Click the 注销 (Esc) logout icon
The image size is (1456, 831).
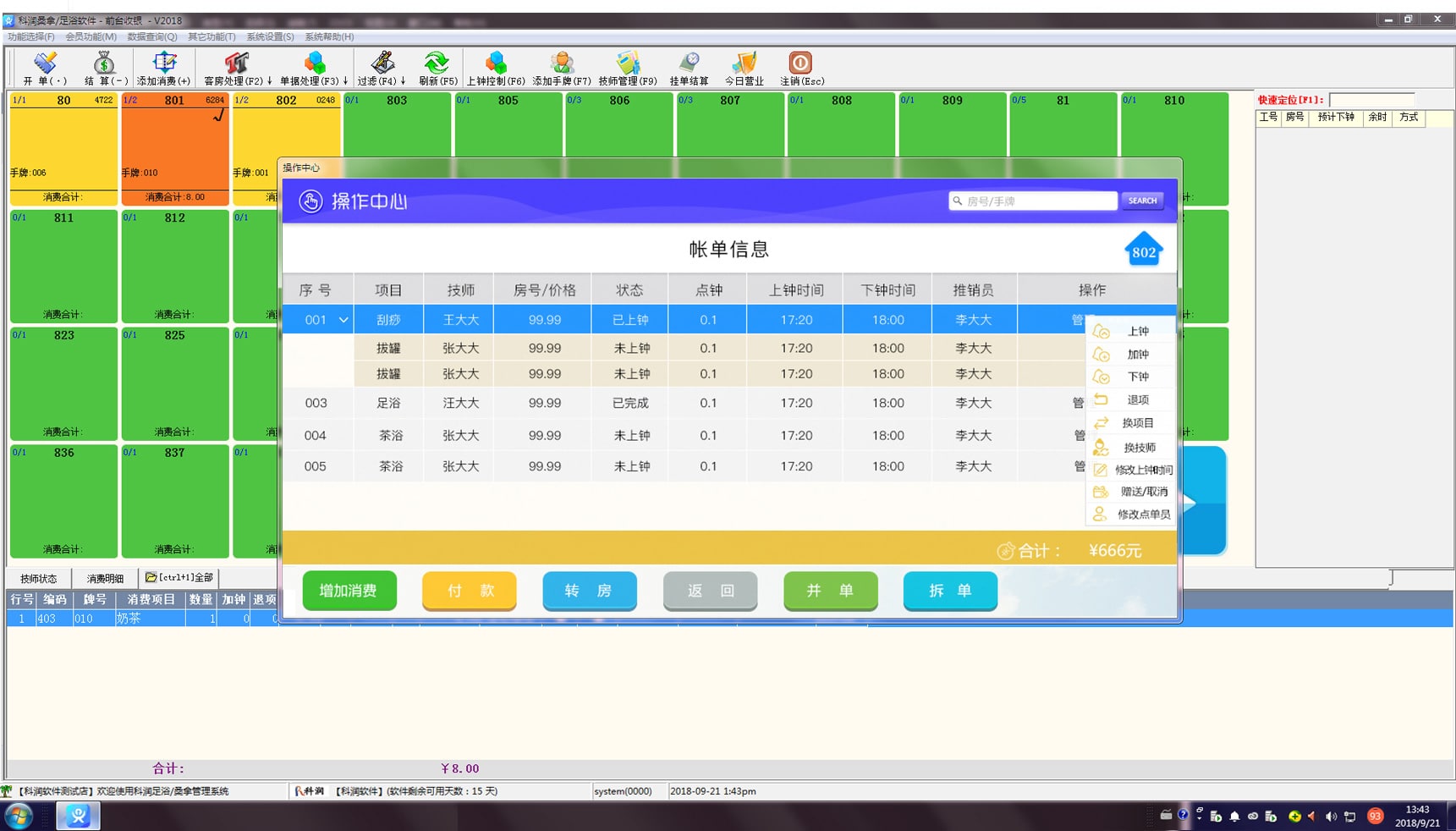(x=801, y=68)
